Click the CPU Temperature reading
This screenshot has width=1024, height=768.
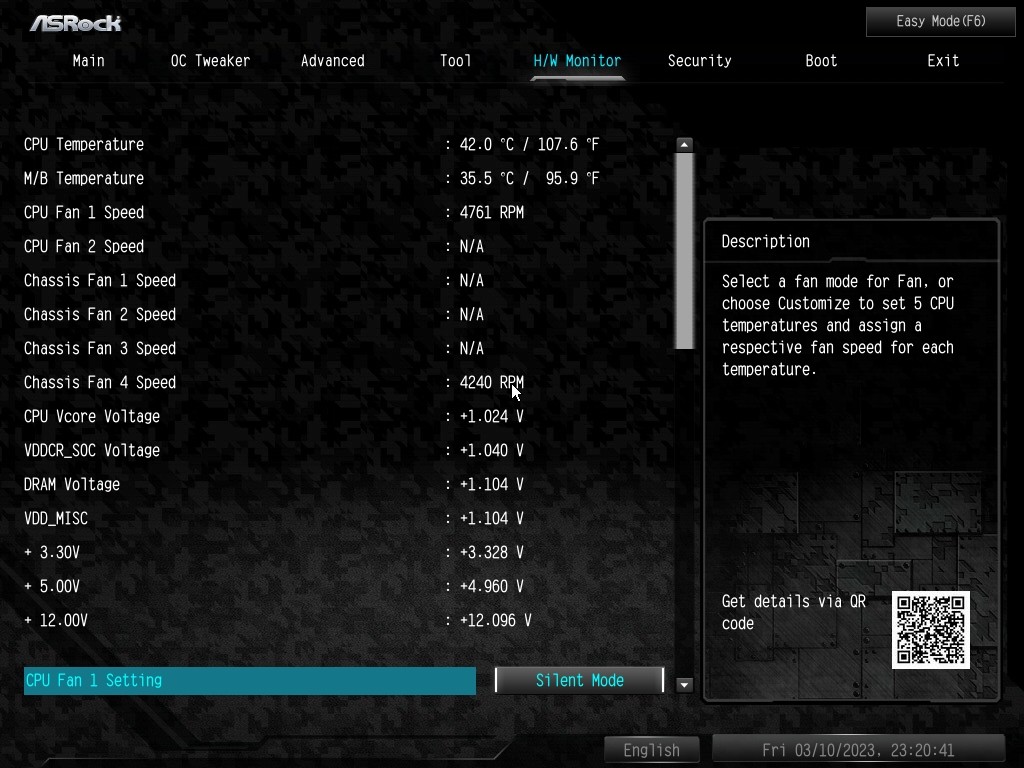tap(529, 144)
